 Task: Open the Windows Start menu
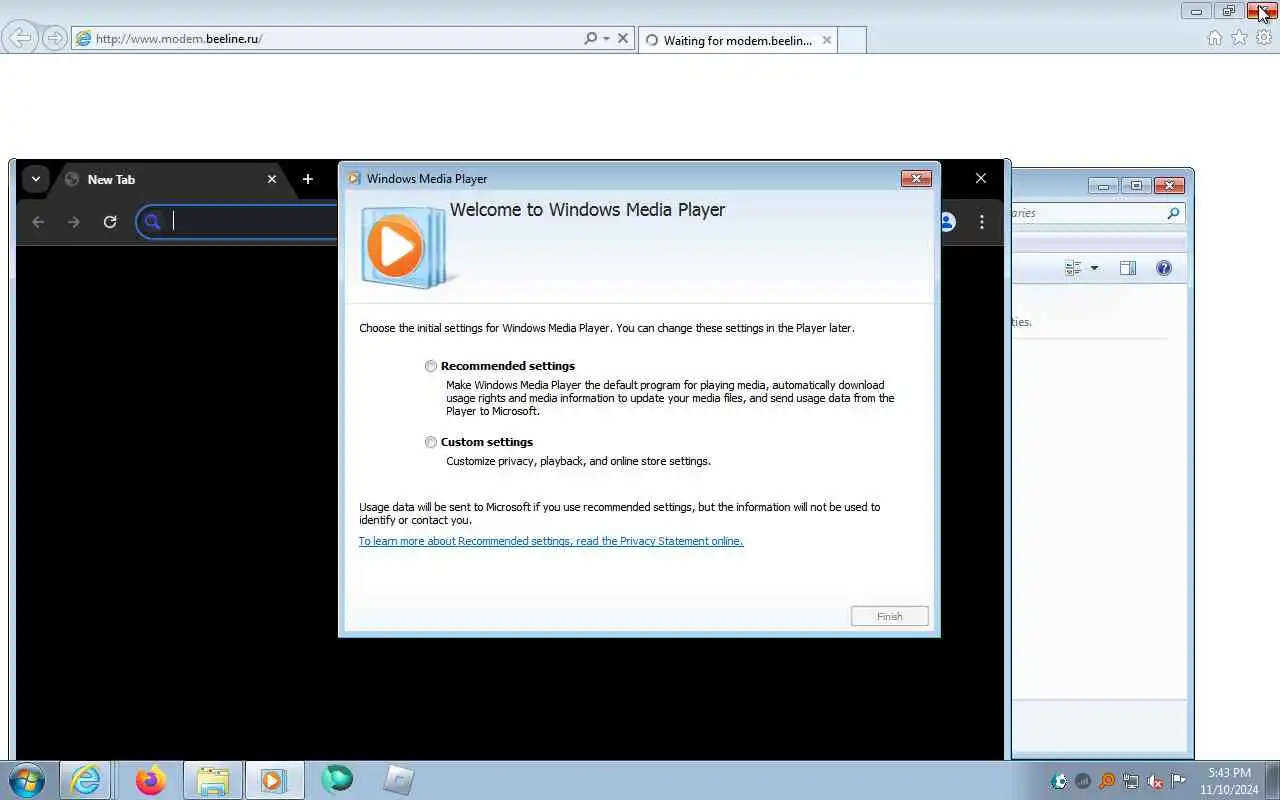(25, 780)
